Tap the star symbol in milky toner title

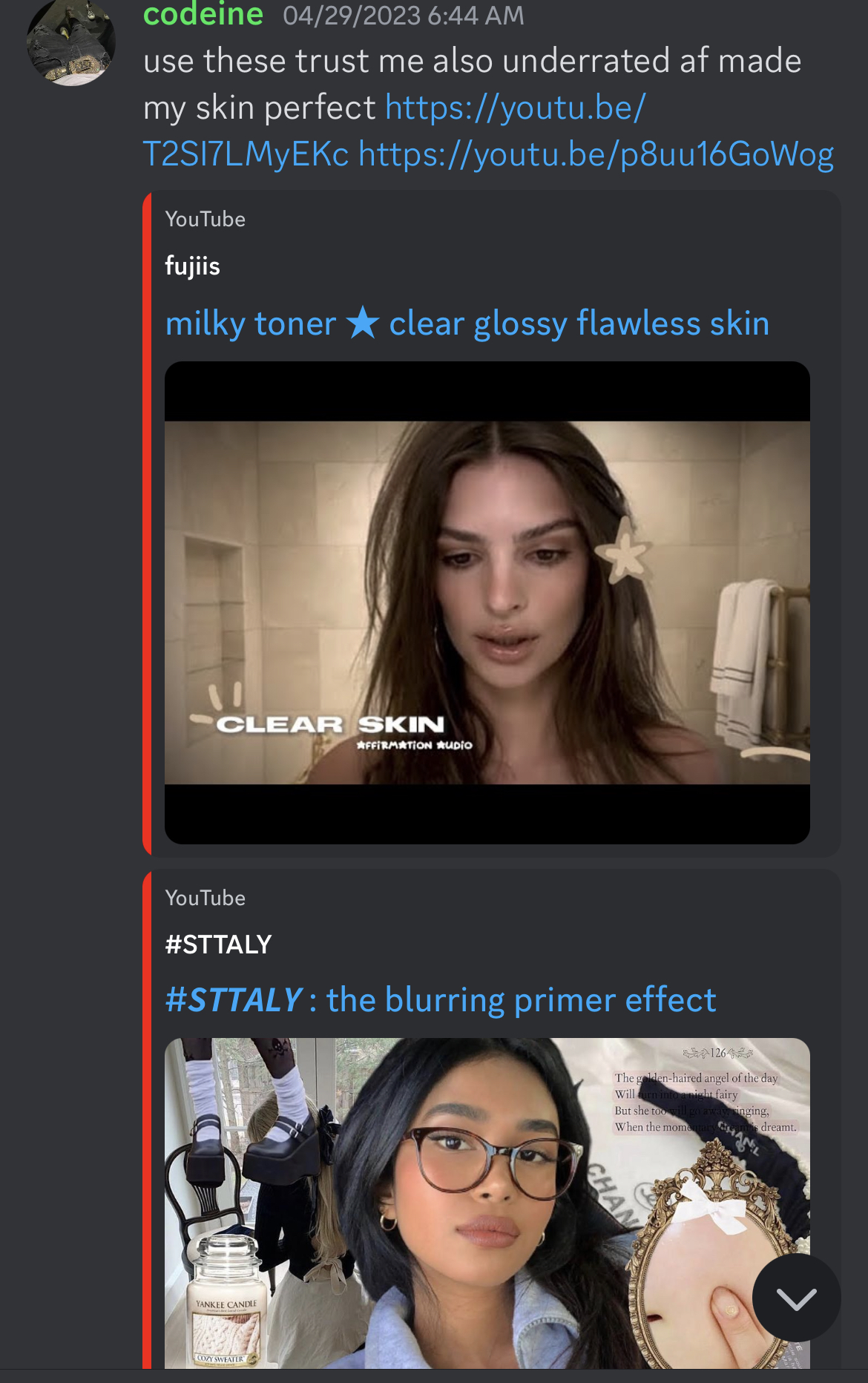coord(363,323)
